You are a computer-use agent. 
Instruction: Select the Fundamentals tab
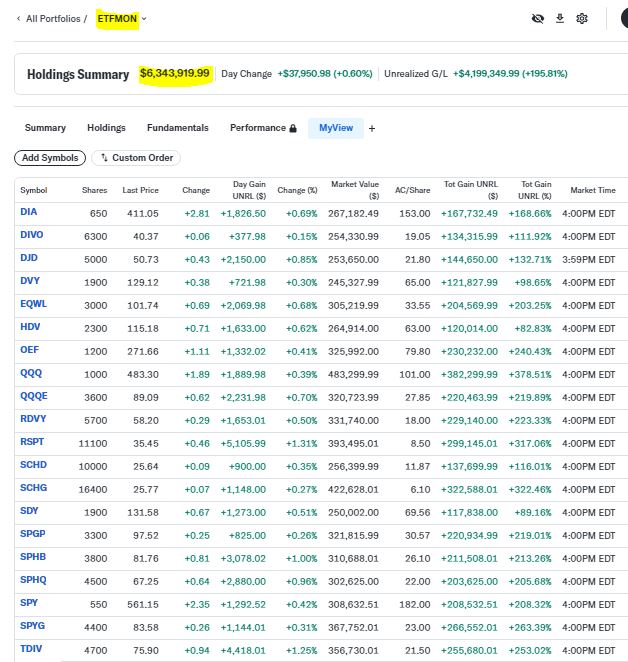coord(177,128)
